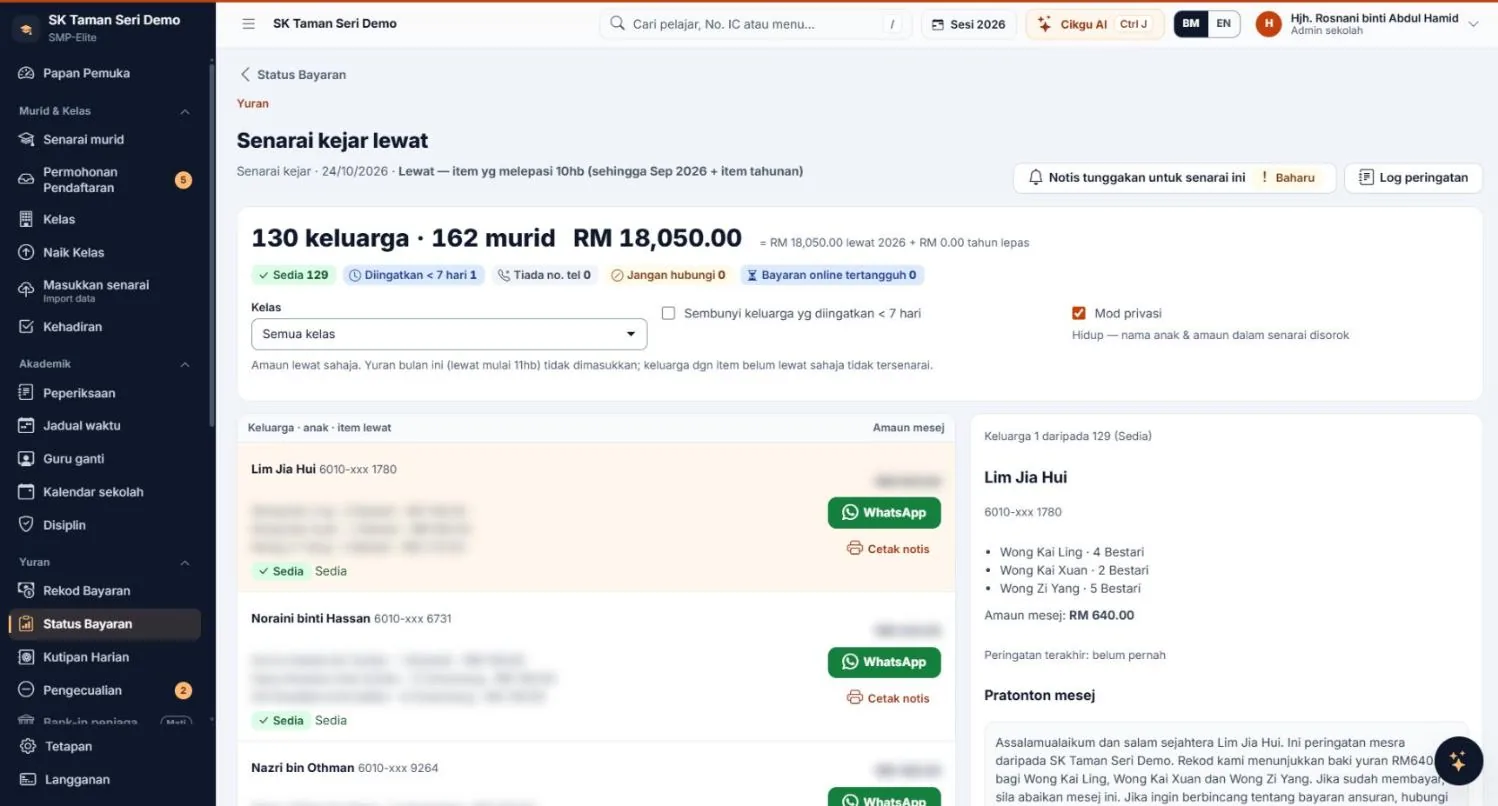1498x806 pixels.
Task: Select the Nazri bin Othman family row
Action: (x=596, y=774)
